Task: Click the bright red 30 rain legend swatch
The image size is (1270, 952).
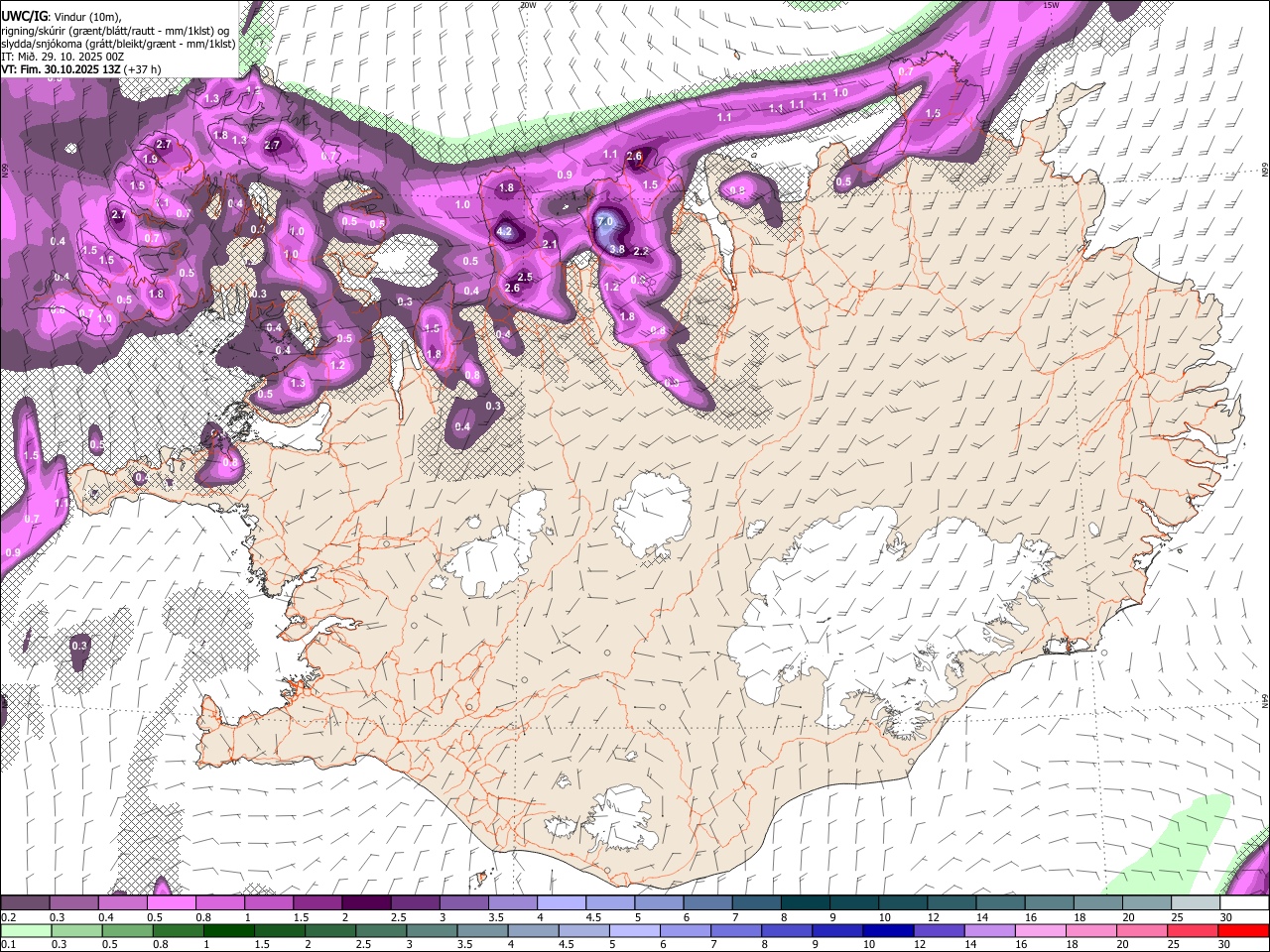Action: pyautogui.click(x=1244, y=931)
